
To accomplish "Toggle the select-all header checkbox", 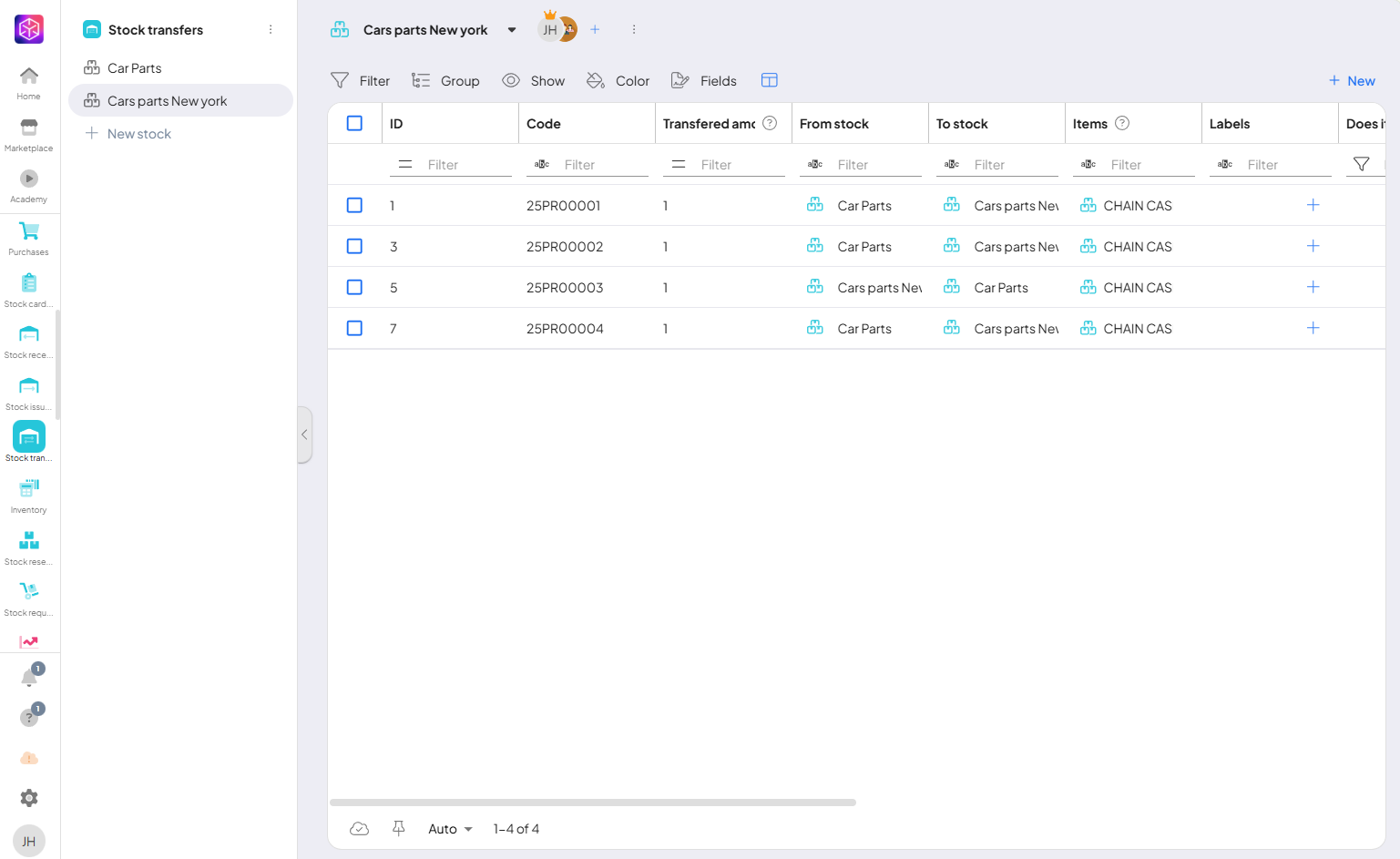I will click(354, 124).
